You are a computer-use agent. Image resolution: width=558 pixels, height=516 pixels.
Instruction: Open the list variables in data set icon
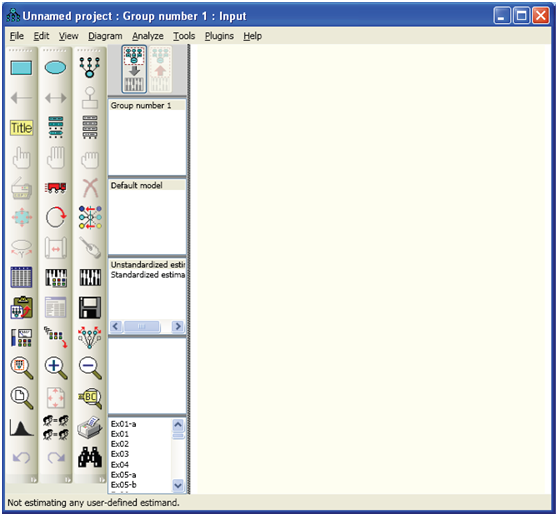click(90, 127)
